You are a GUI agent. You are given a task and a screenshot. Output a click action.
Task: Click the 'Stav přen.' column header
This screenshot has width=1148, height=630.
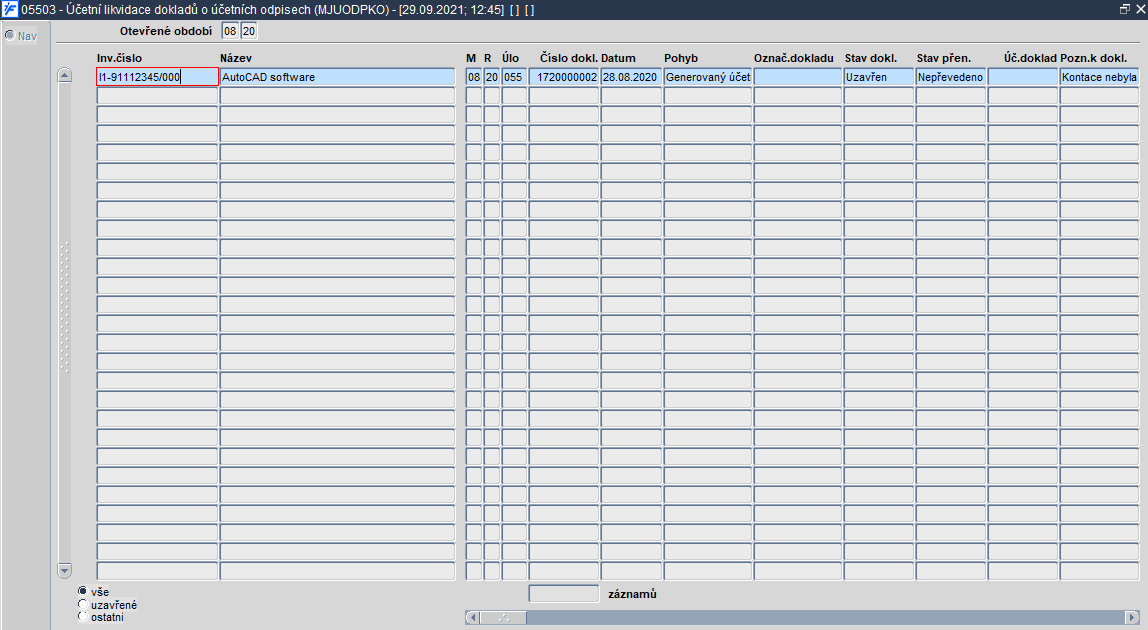coord(944,58)
